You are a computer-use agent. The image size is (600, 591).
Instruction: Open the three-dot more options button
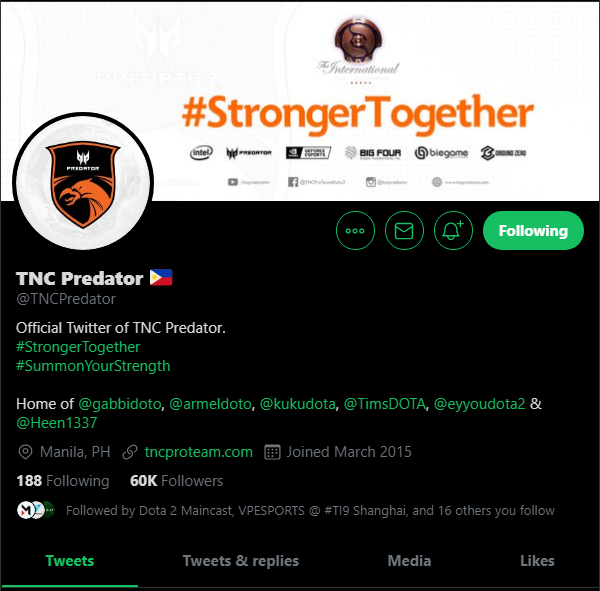pos(355,230)
